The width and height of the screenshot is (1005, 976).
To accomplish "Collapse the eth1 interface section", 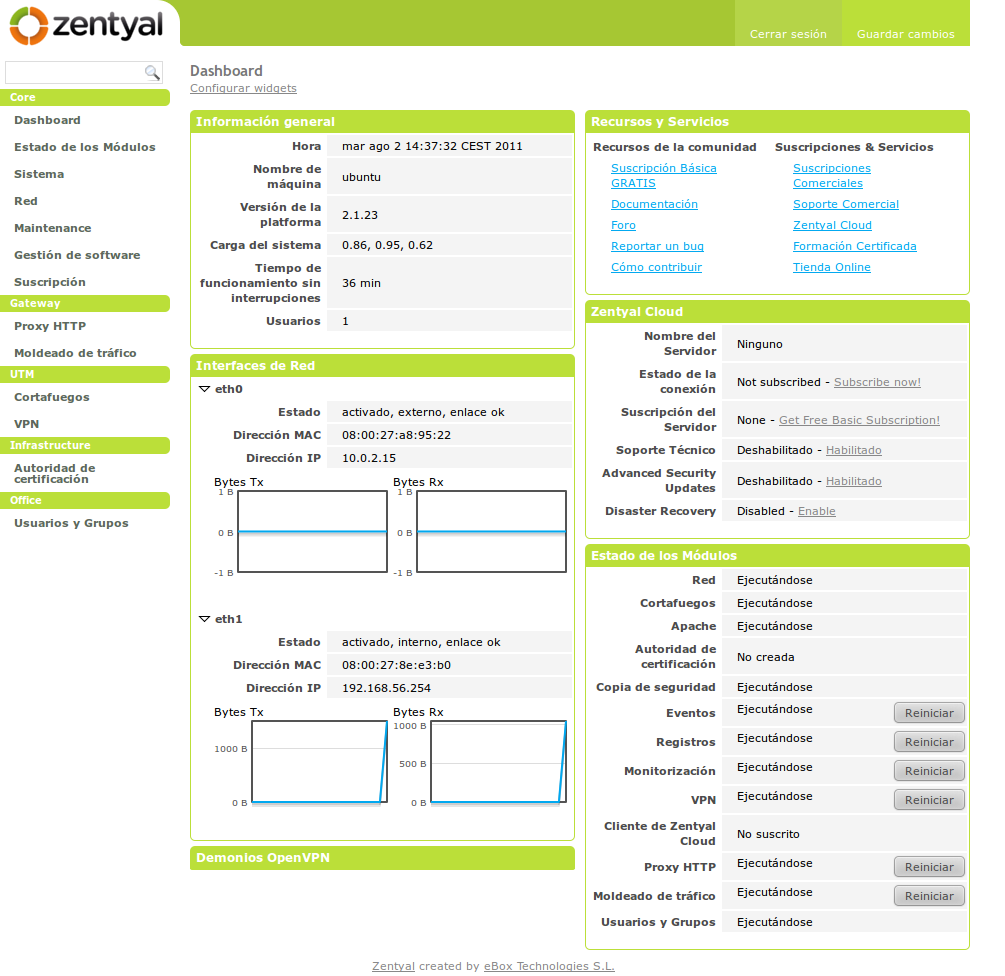I will tap(204, 619).
